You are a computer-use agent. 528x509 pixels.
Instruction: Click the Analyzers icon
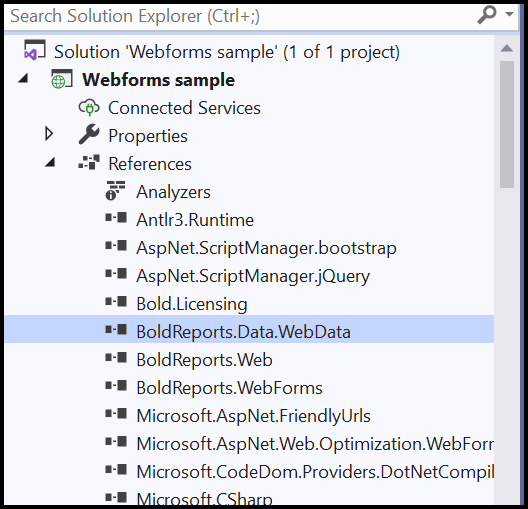[x=116, y=191]
